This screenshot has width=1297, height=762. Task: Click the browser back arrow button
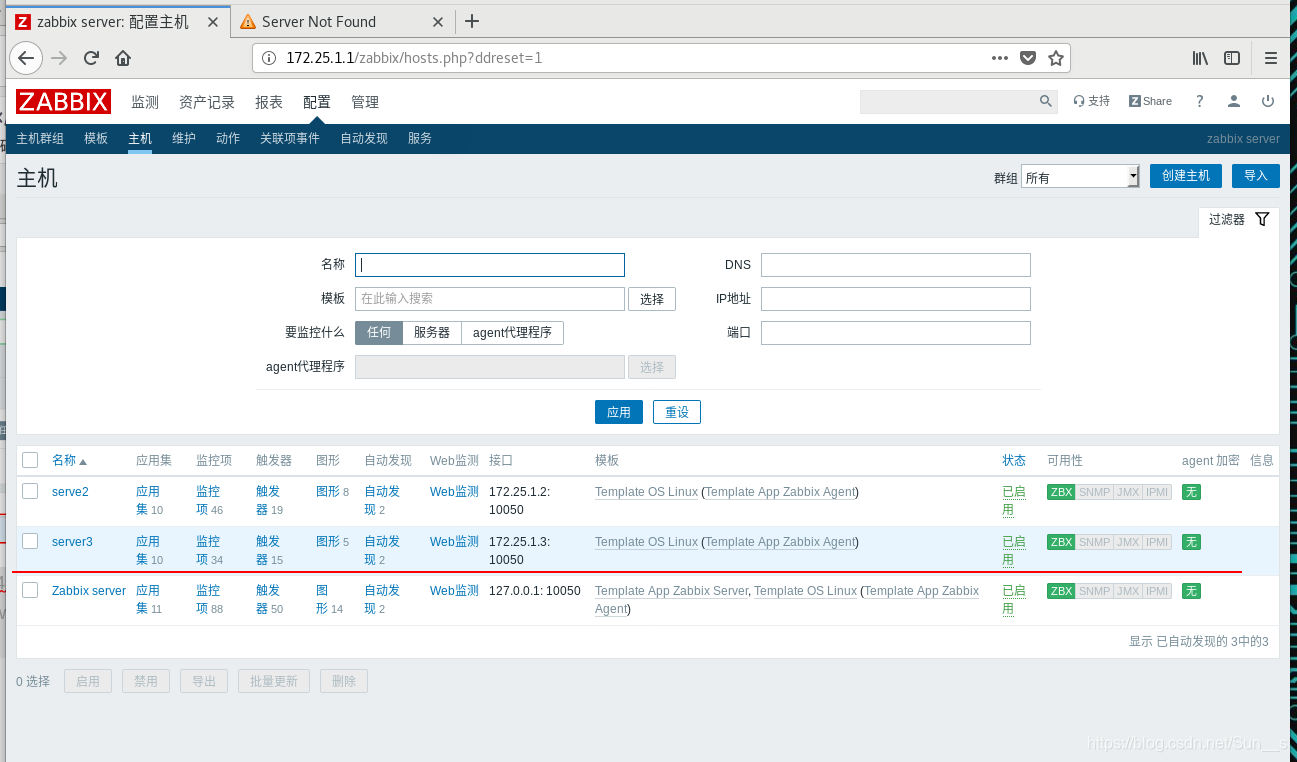click(27, 58)
